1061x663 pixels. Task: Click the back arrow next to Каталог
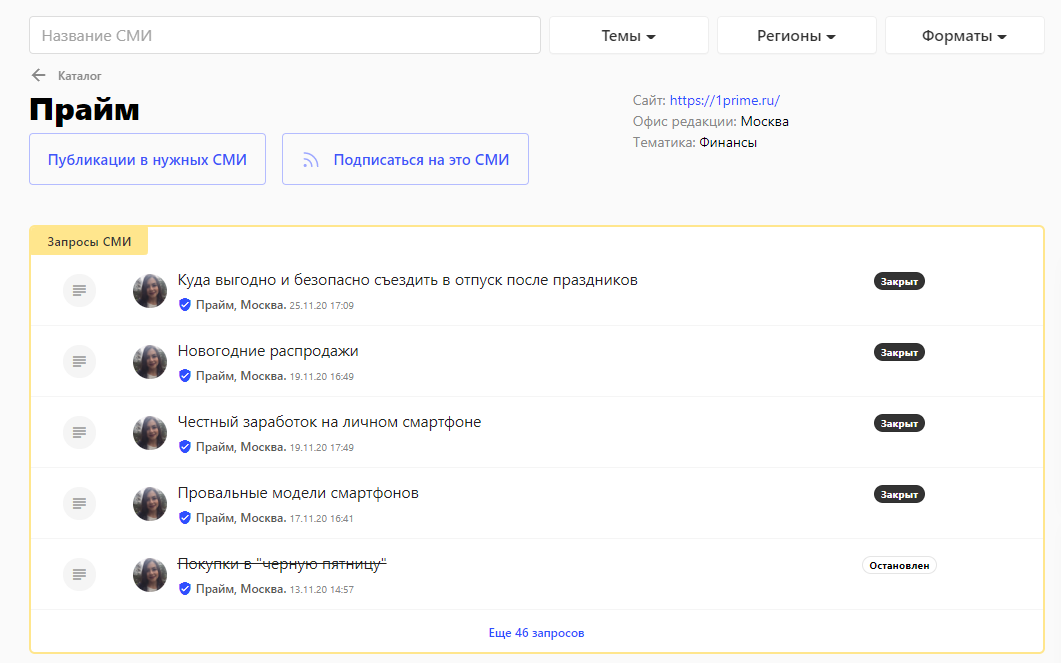point(38,75)
